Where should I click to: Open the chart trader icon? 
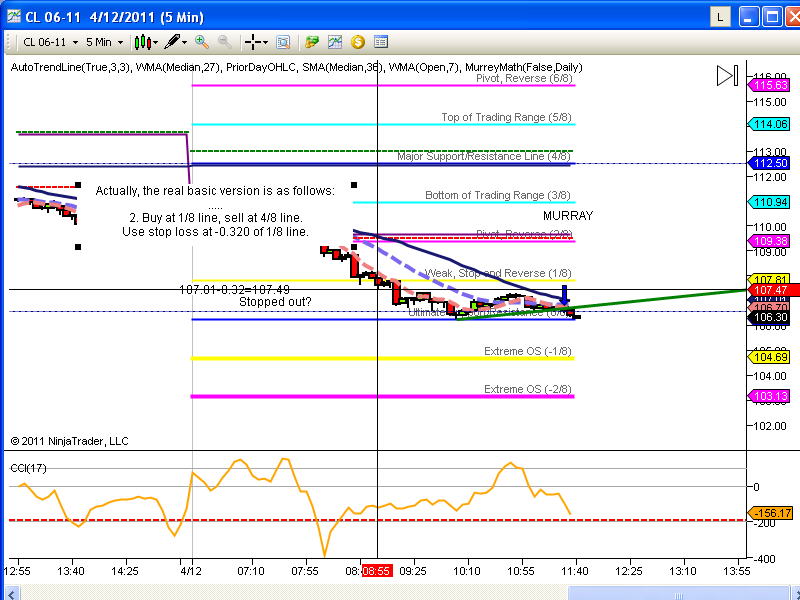point(311,42)
